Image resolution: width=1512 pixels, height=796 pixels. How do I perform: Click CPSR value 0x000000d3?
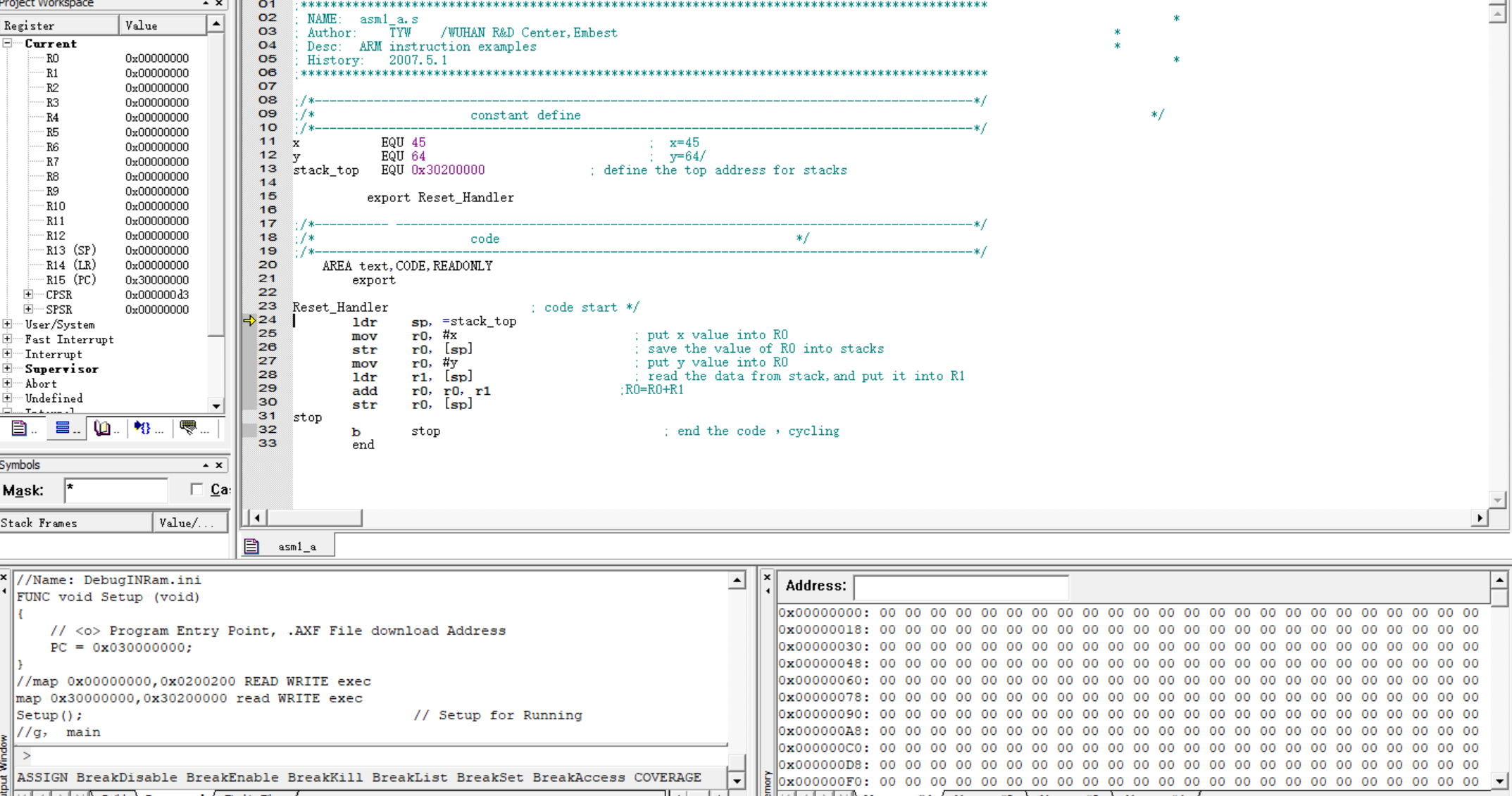point(157,295)
